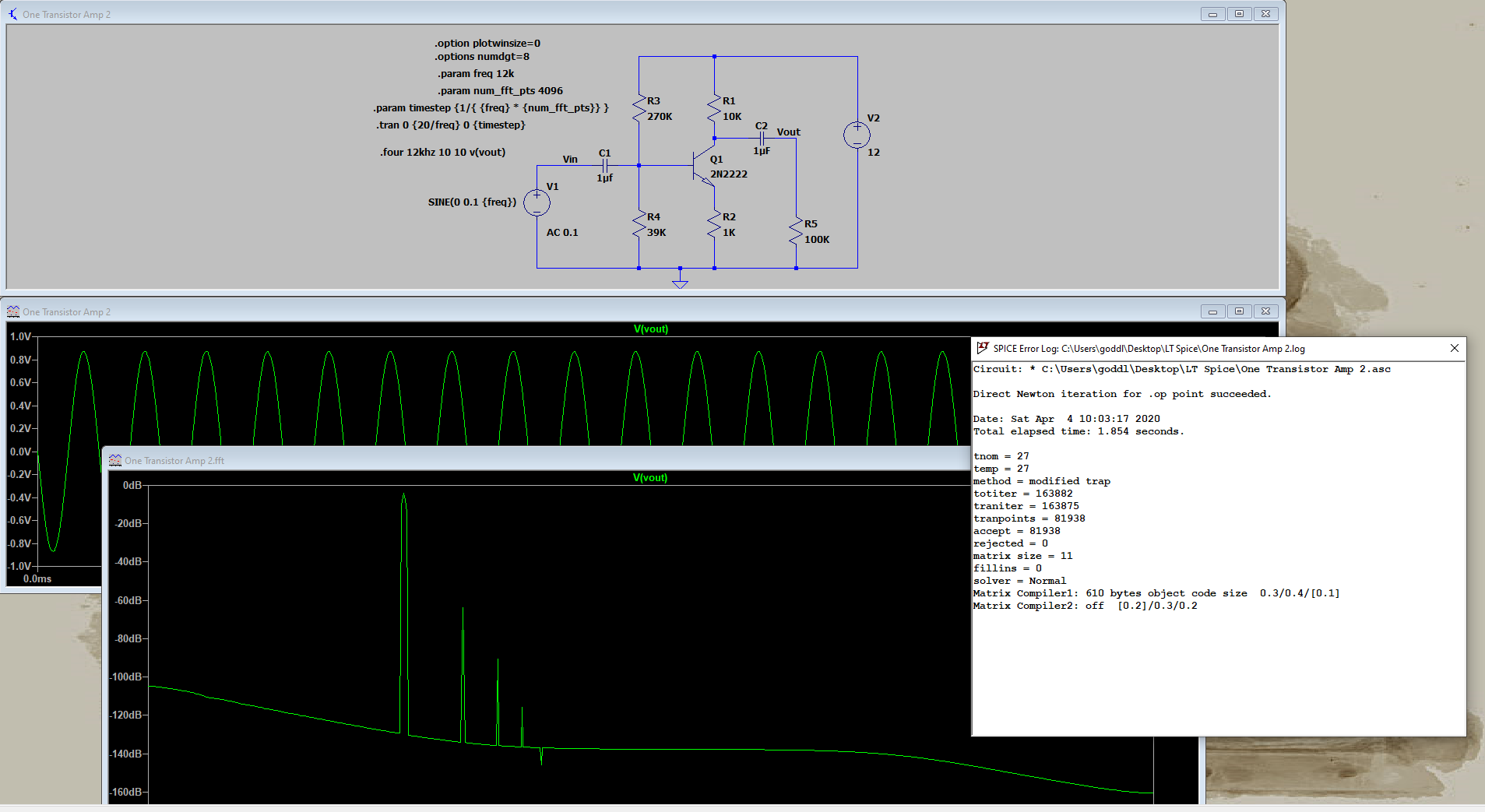Click the '.option plotwinsize=0' directive
Screen dimensions: 1485x812
(487, 44)
